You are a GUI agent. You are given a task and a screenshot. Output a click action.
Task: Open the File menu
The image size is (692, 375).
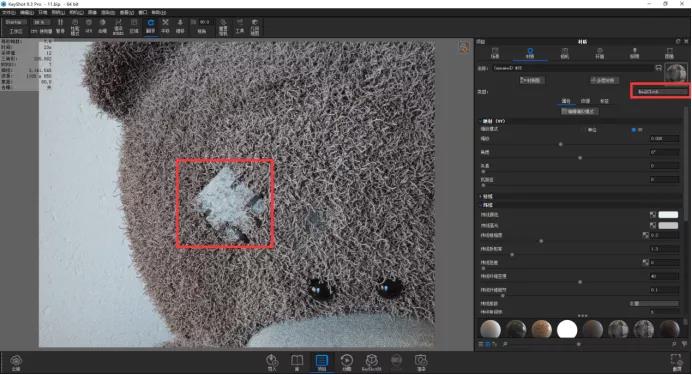(x=9, y=12)
